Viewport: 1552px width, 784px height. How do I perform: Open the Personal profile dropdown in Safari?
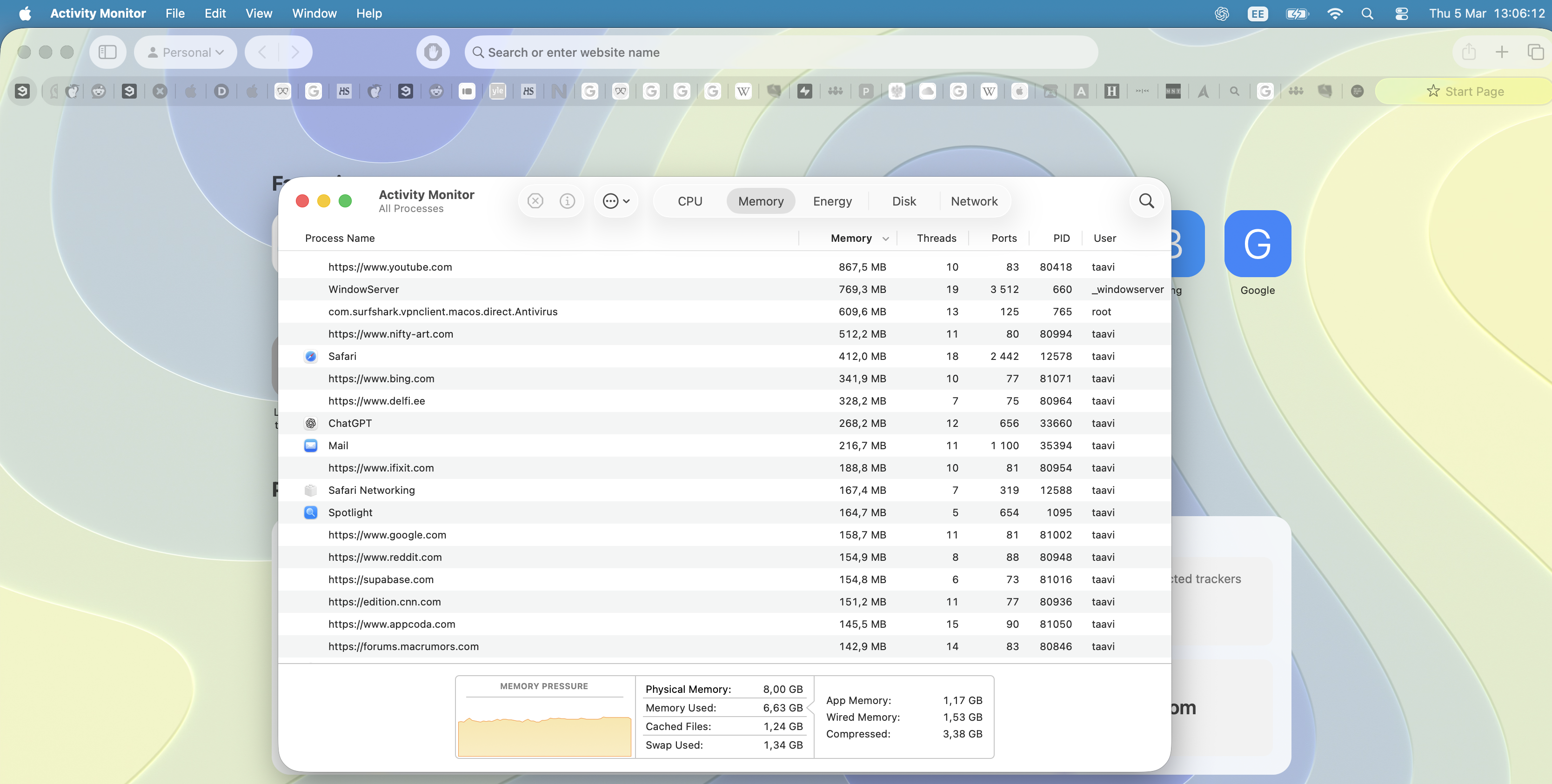click(x=186, y=53)
